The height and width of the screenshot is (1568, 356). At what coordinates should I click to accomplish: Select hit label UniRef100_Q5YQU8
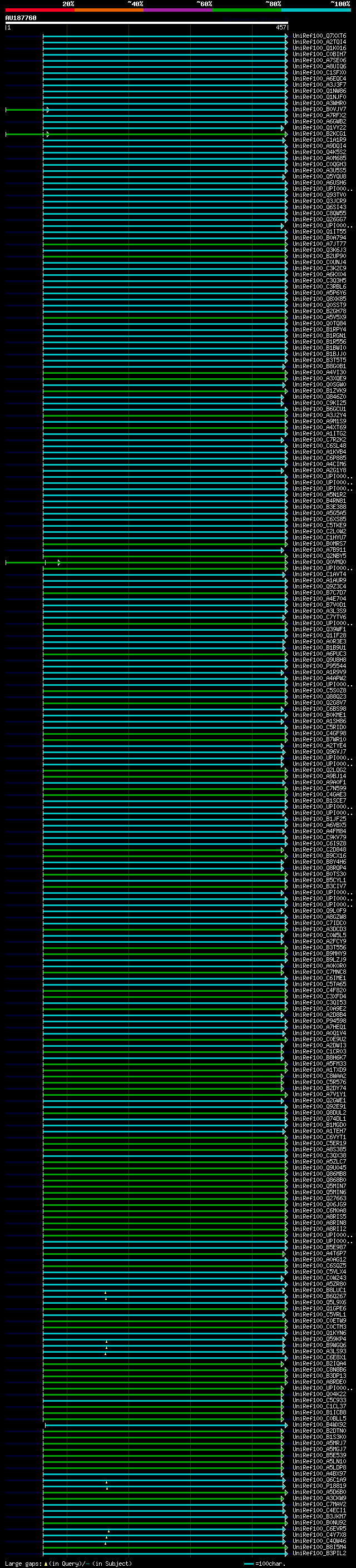tap(319, 176)
